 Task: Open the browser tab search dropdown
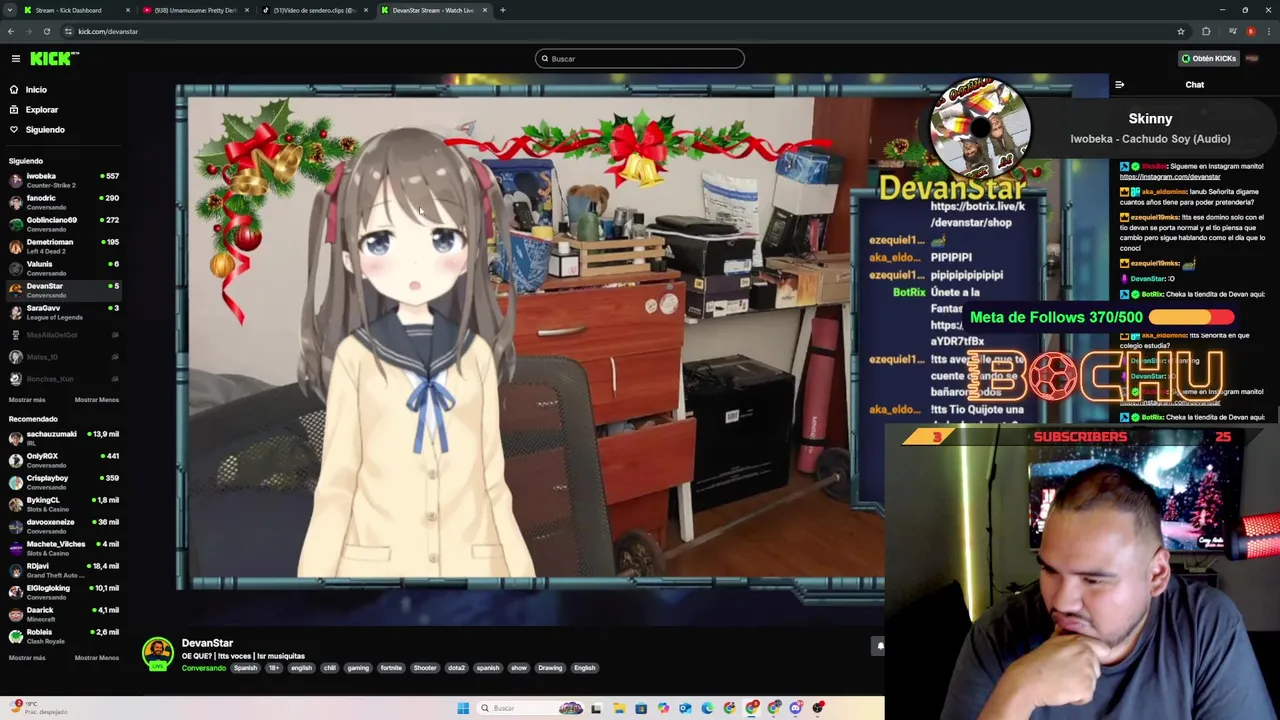9,10
